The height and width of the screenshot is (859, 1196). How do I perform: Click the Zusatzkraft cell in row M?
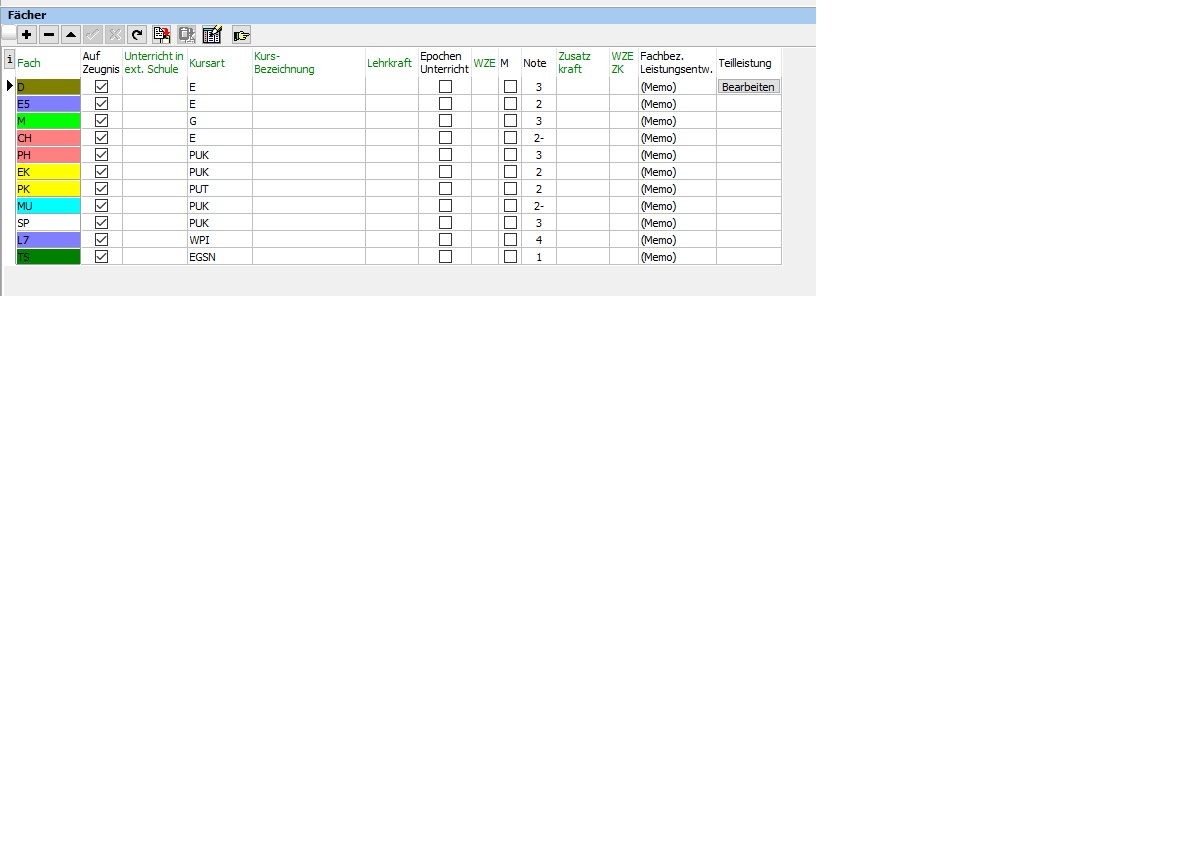[583, 121]
